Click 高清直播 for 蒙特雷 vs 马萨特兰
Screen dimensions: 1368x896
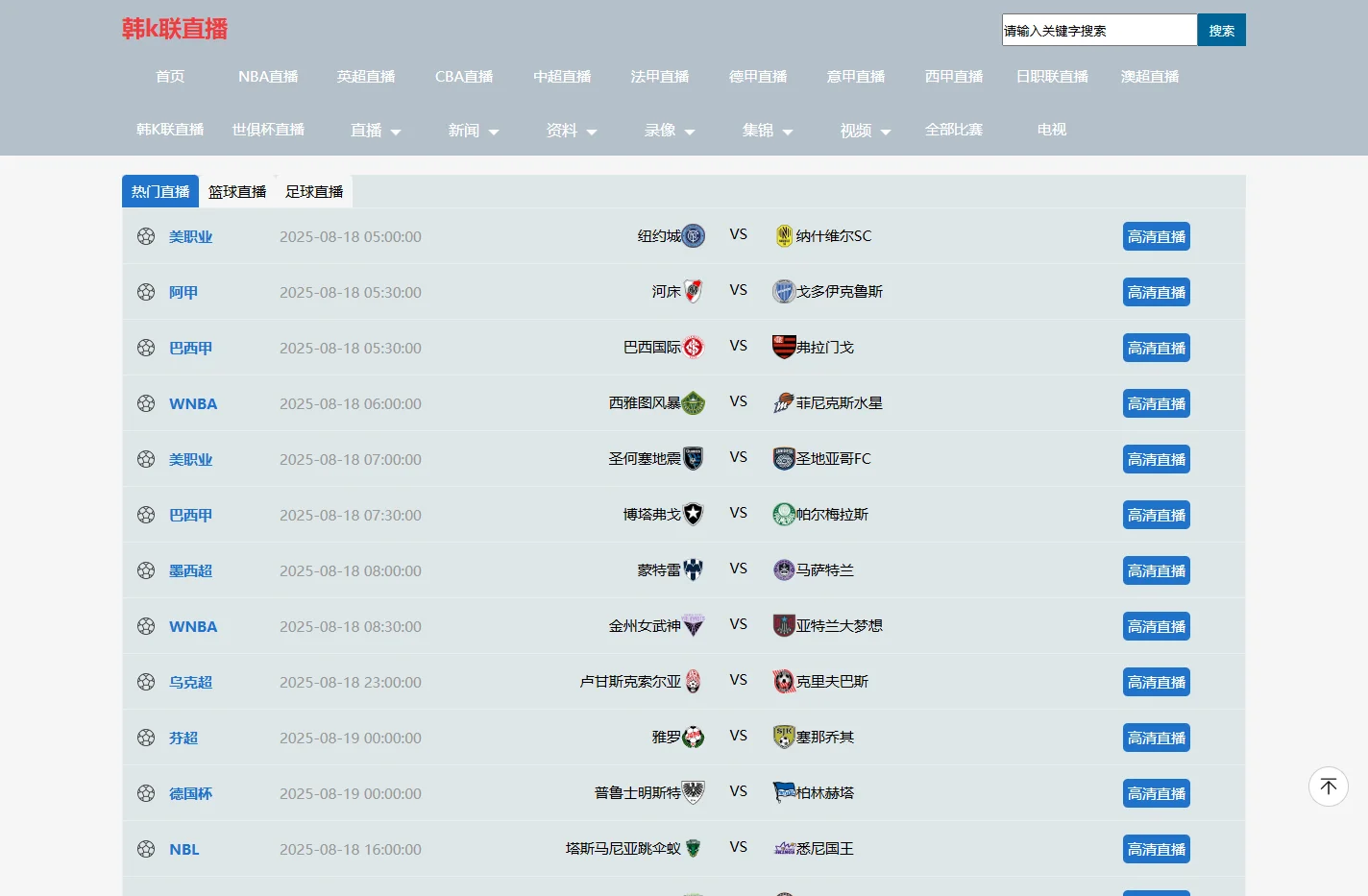(1157, 570)
